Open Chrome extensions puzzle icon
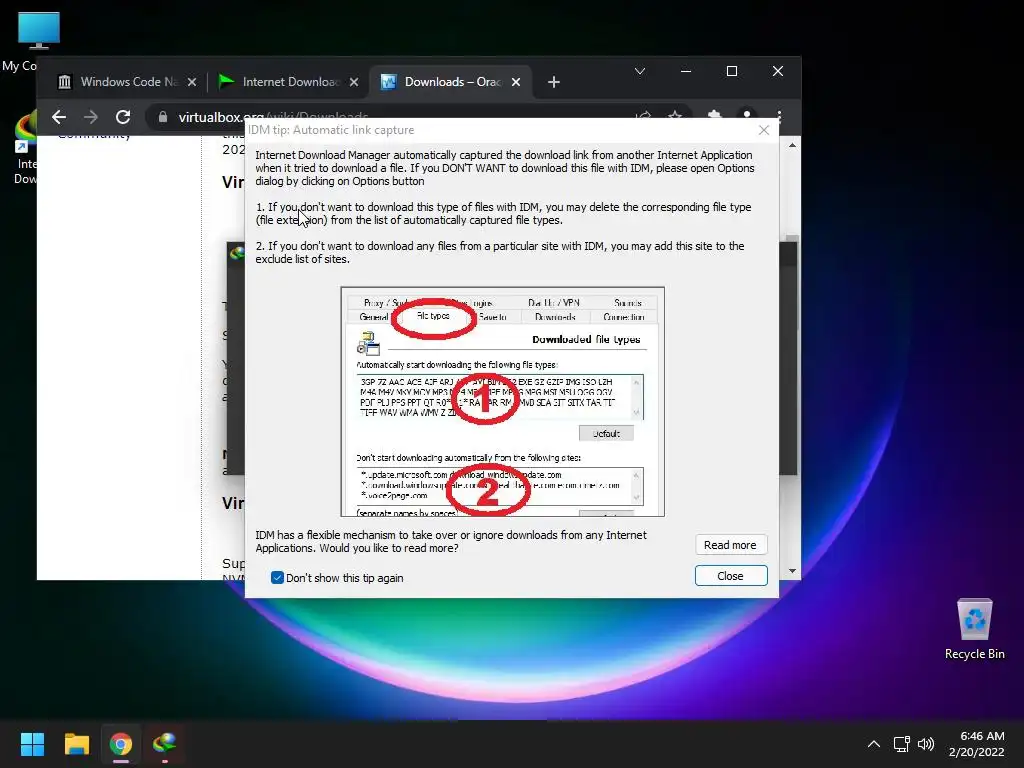Viewport: 1024px width, 768px height. 714,116
